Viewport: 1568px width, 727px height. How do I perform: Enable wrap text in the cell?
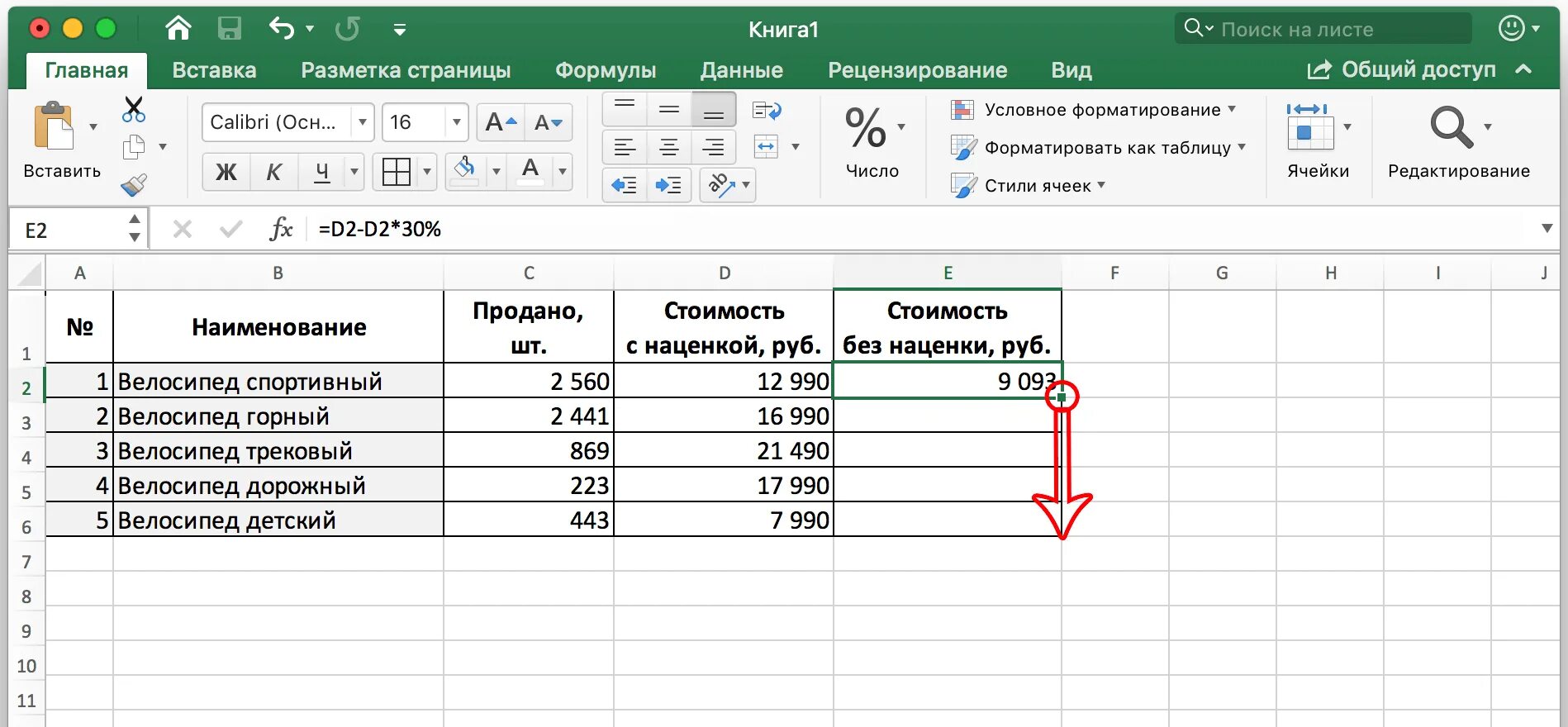pos(767,110)
